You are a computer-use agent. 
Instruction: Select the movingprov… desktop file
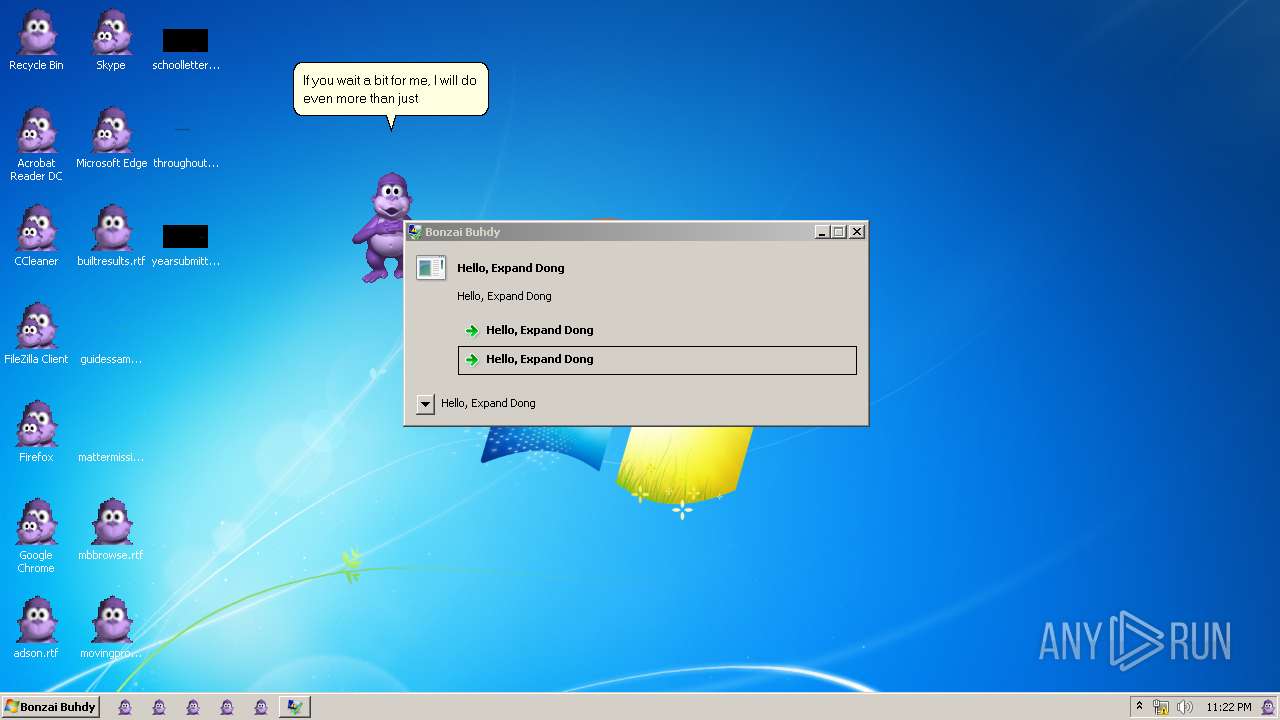tap(111, 628)
